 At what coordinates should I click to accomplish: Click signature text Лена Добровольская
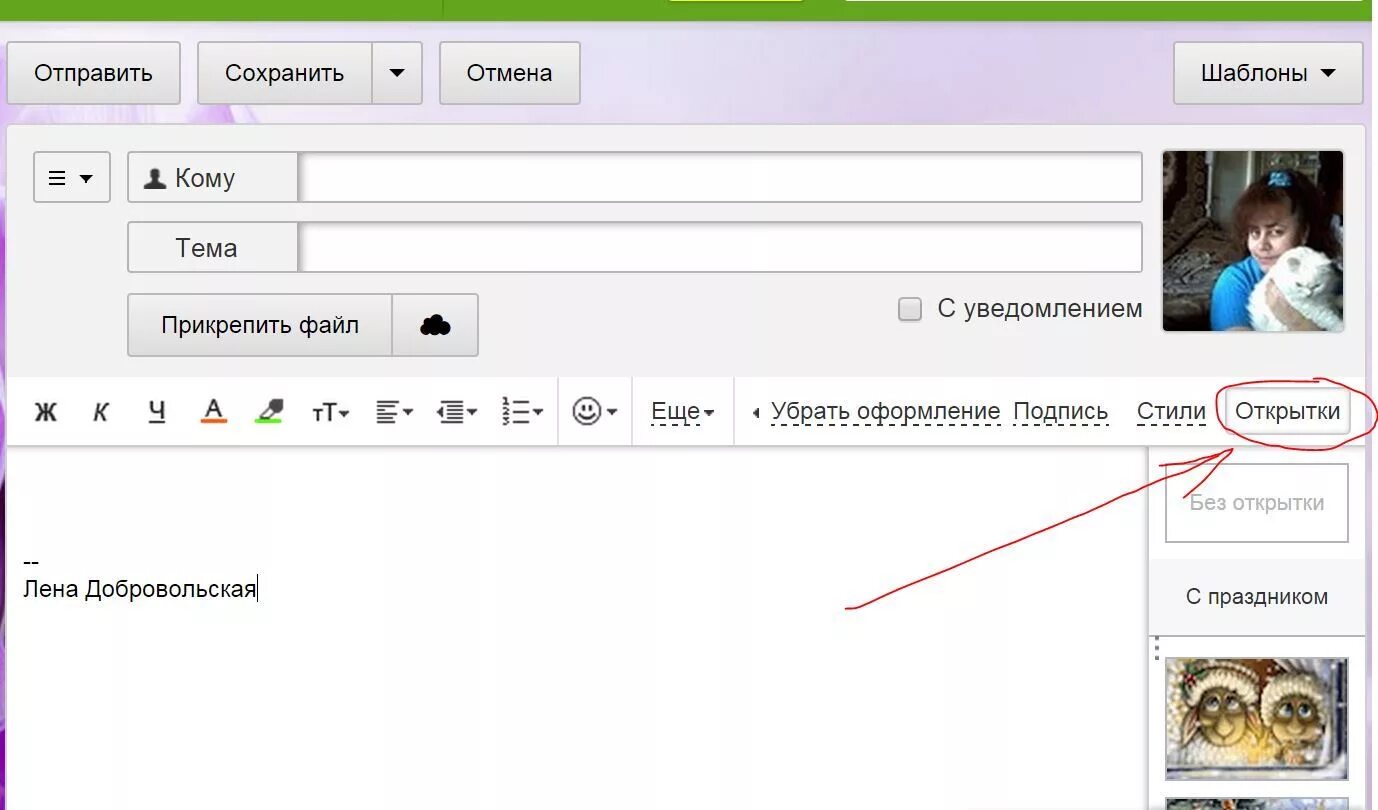tap(140, 588)
